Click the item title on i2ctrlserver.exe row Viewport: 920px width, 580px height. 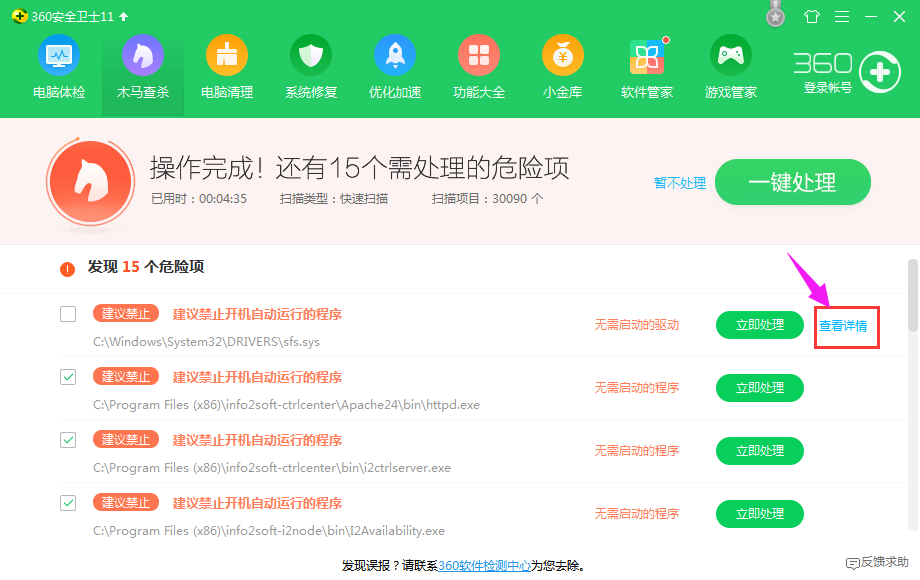pos(257,440)
